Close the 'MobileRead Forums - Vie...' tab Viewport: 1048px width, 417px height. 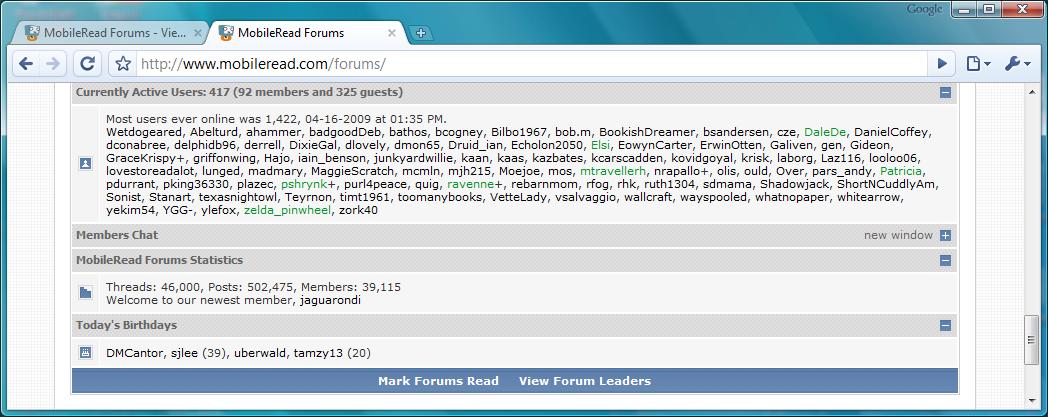click(198, 33)
